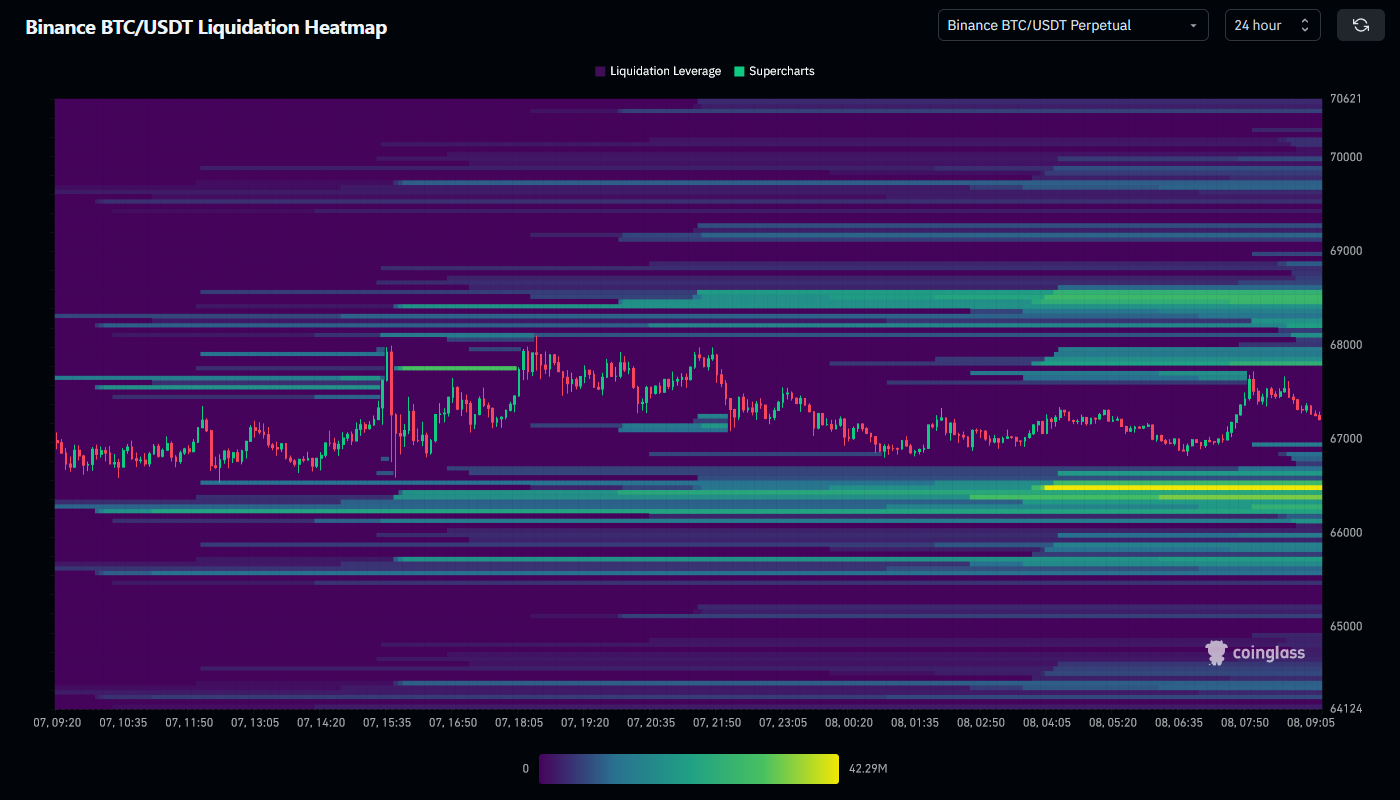Click the 70000 price axis label
1400x800 pixels.
1346,157
